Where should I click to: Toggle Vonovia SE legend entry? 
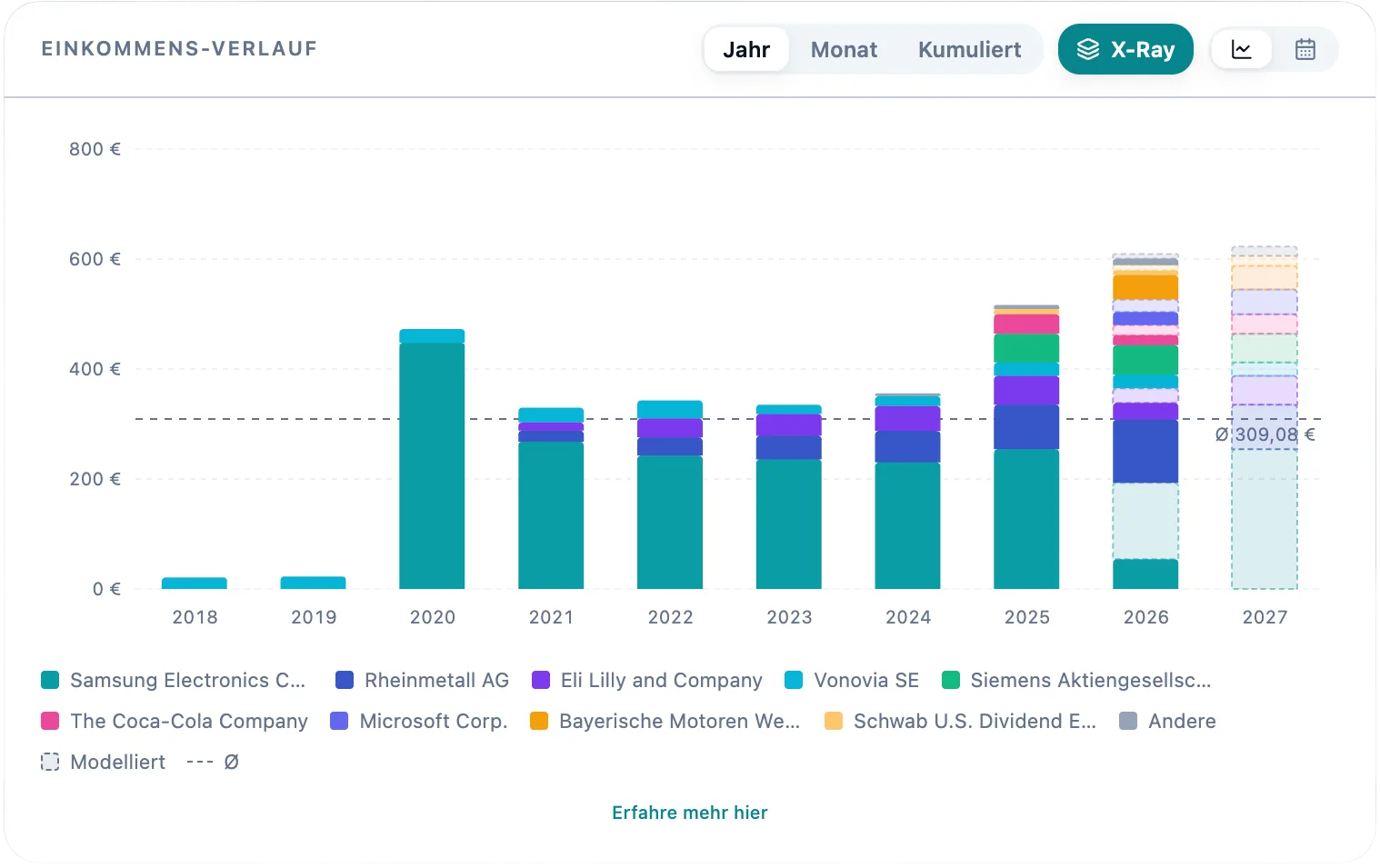click(x=852, y=680)
